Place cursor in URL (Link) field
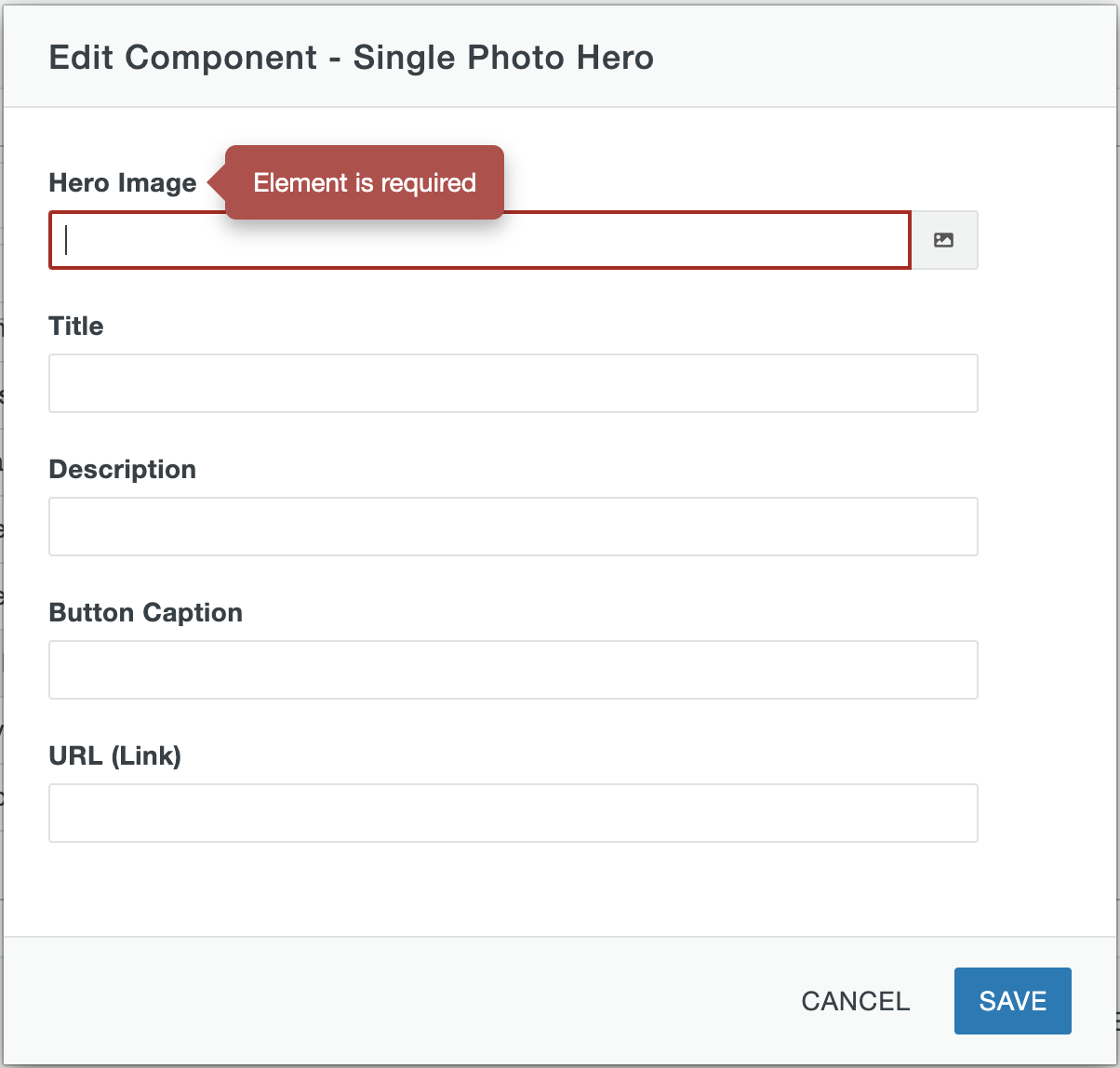Screen dimensions: 1120x1068 coord(513,813)
